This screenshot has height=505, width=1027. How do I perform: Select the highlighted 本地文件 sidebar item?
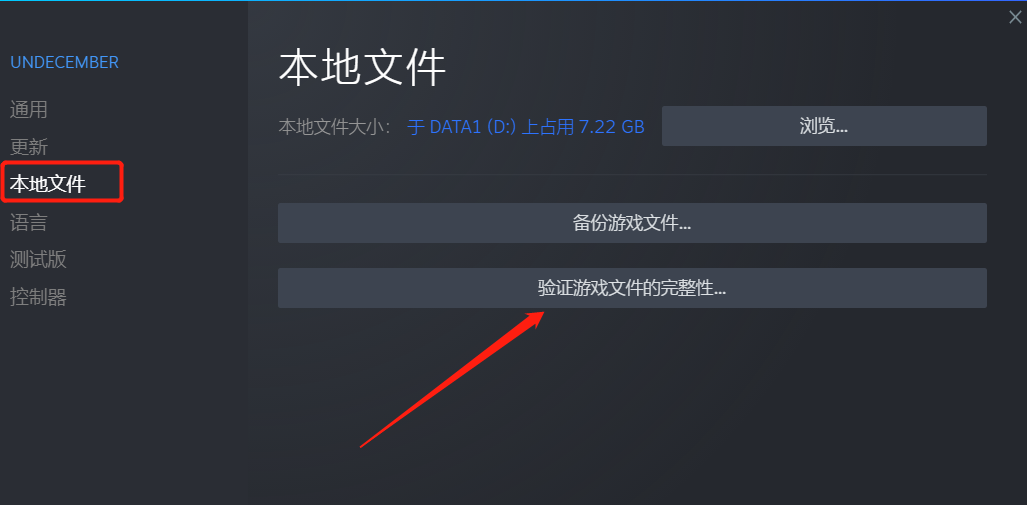[48, 185]
